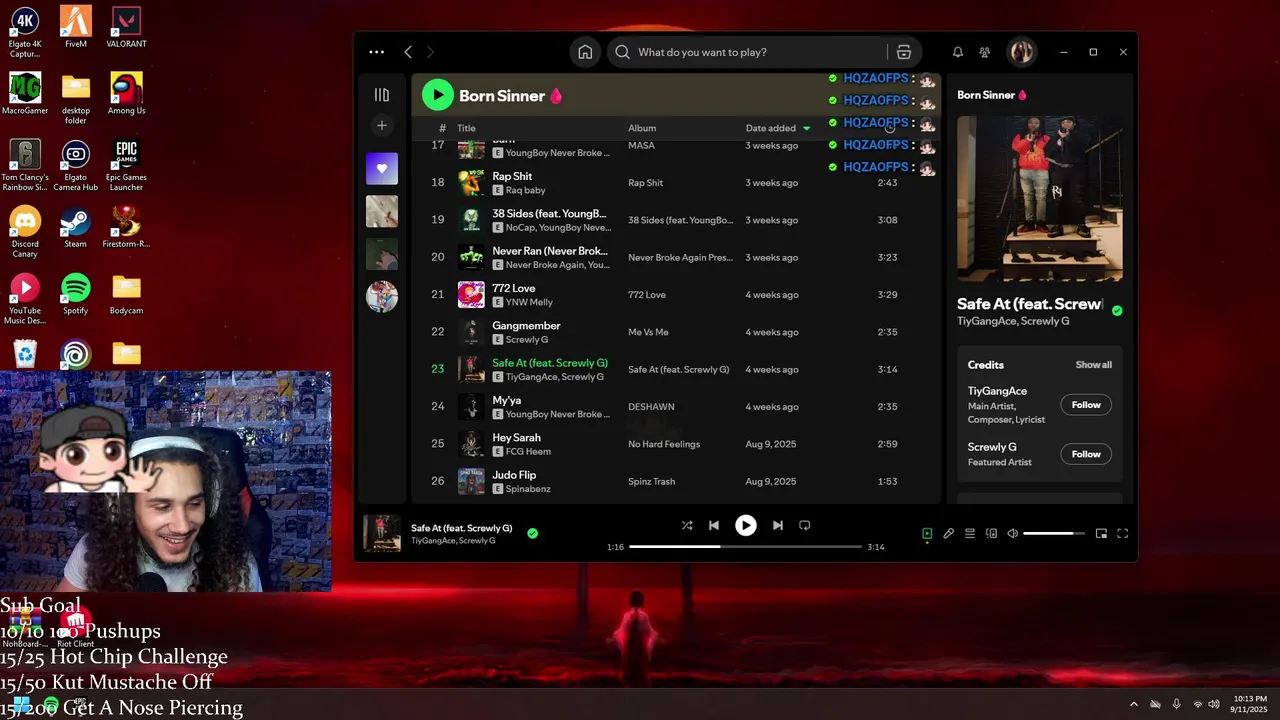This screenshot has width=1280, height=720.
Task: Click the Browse icon in search bar
Action: (x=904, y=52)
